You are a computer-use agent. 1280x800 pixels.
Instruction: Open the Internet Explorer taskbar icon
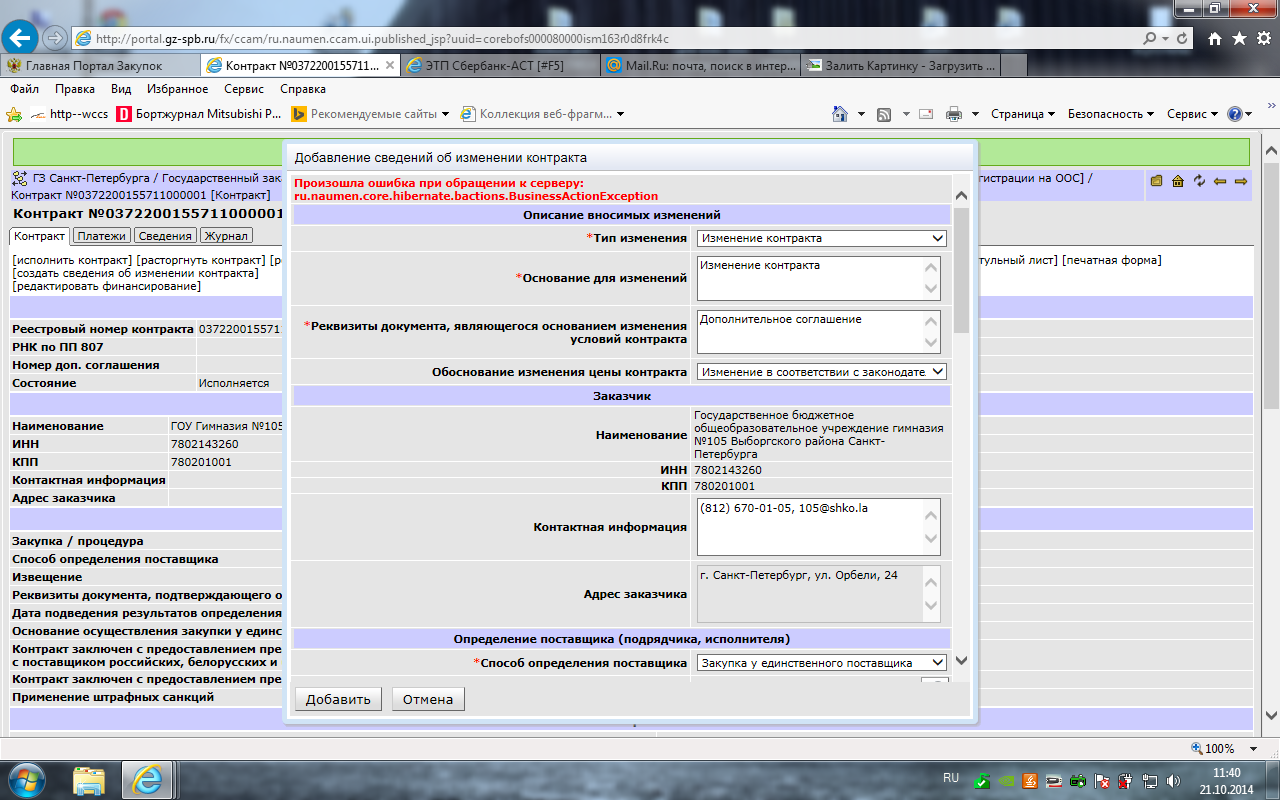(x=148, y=778)
